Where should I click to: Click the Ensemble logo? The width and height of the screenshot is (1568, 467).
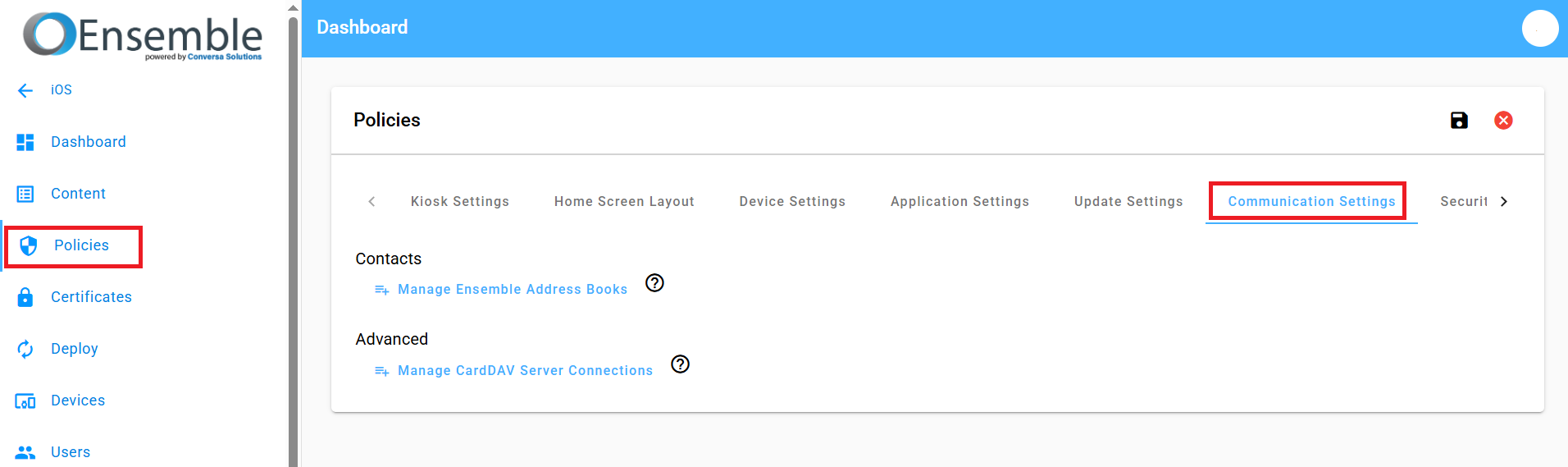(x=143, y=36)
